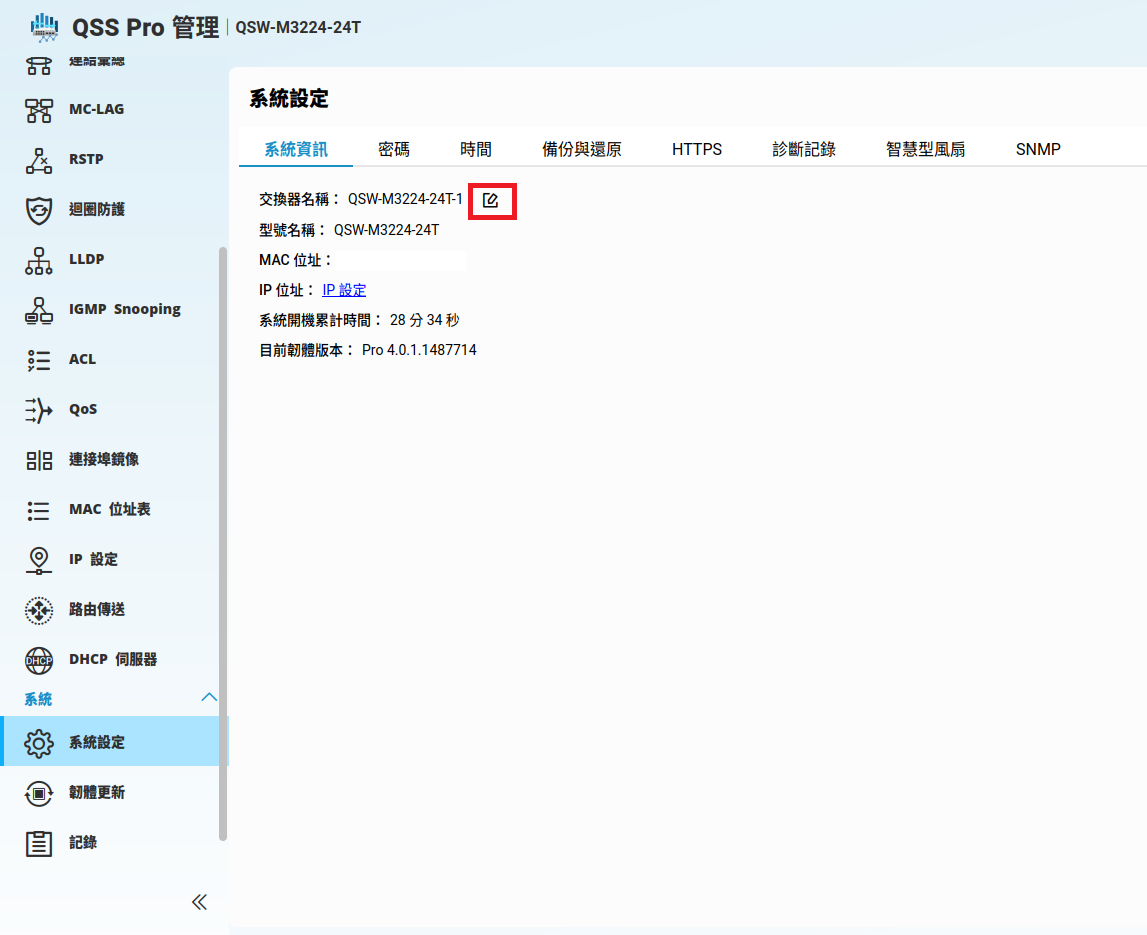Viewport: 1147px width, 935px height.
Task: Switch to the 系統資訊 tab
Action: pos(296,149)
